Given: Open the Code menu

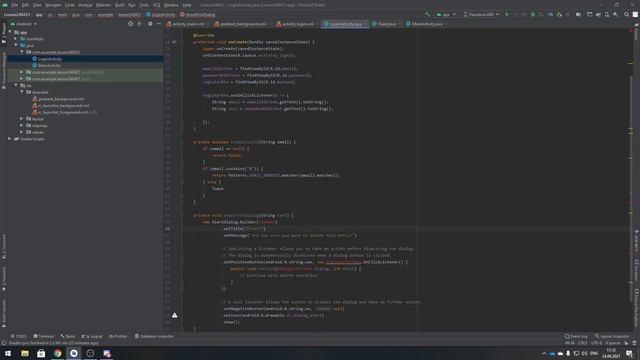Looking at the screenshot, I should [70, 5].
